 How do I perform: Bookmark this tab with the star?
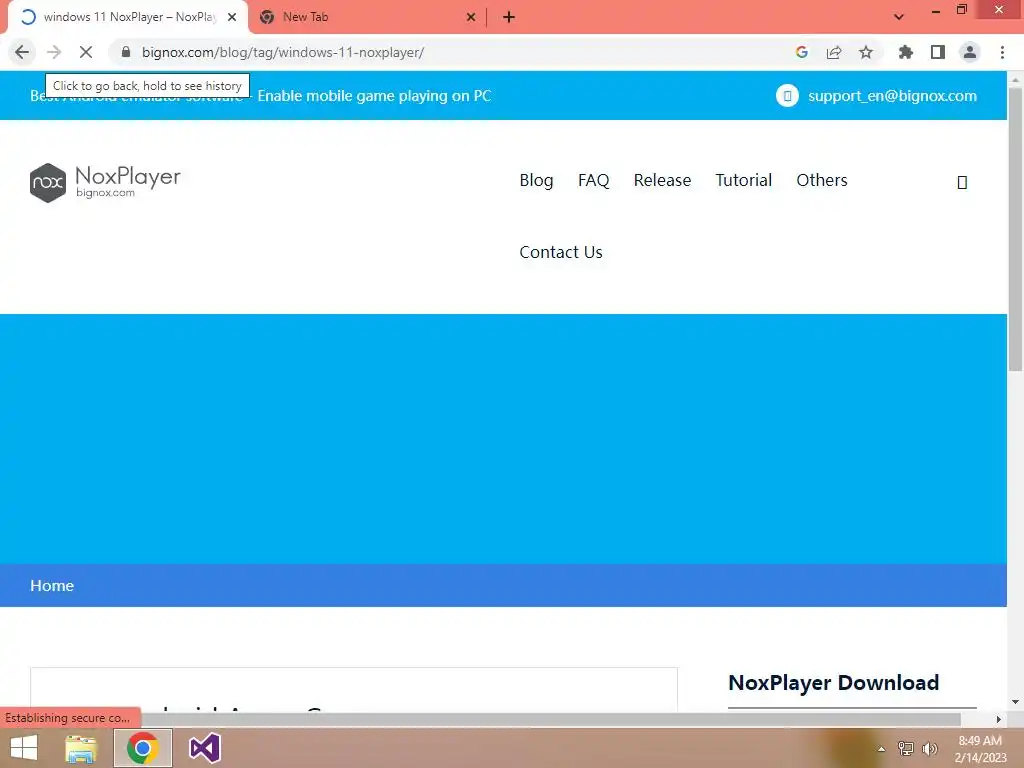click(x=866, y=52)
